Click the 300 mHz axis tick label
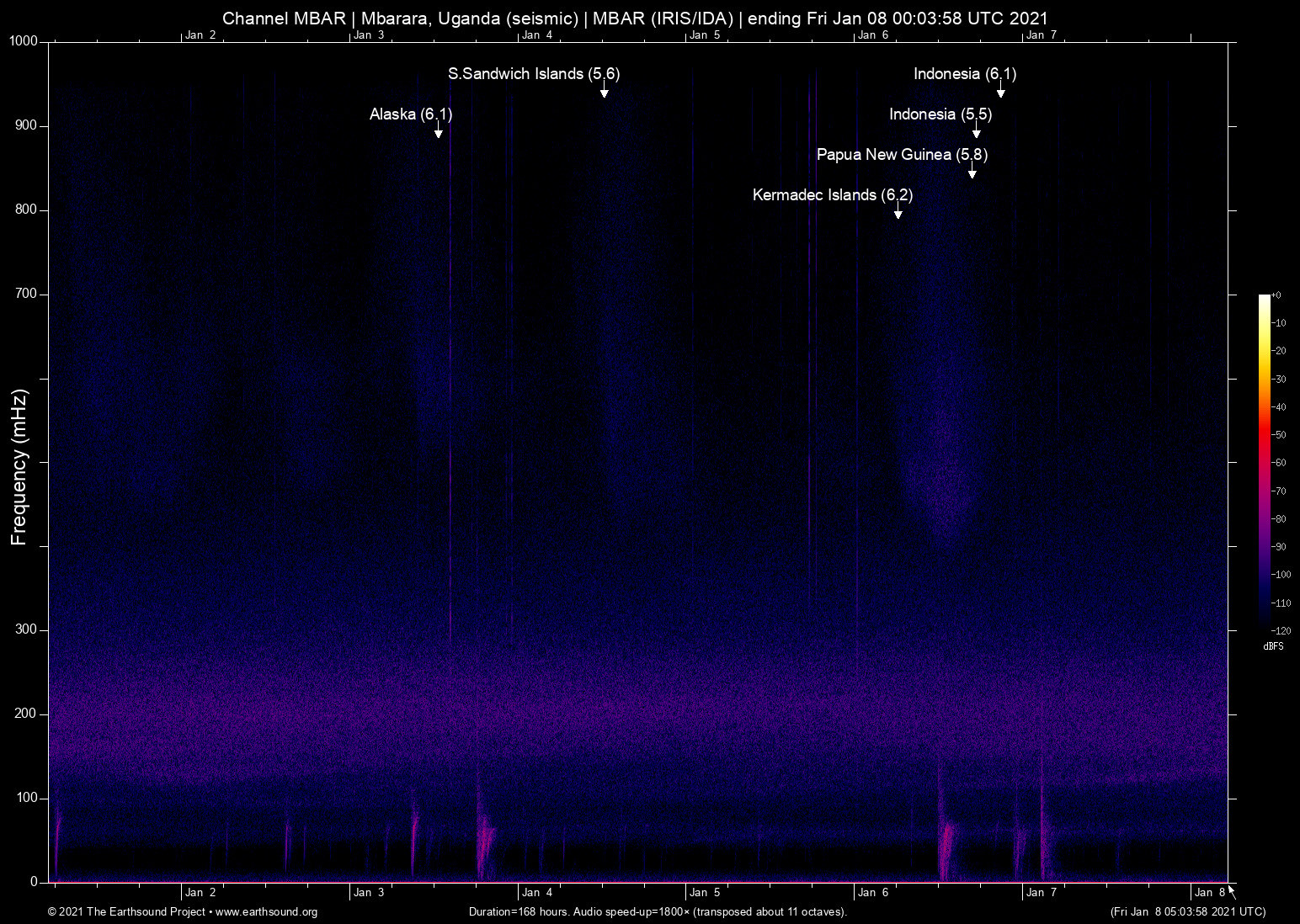The image size is (1300, 924). tap(26, 628)
